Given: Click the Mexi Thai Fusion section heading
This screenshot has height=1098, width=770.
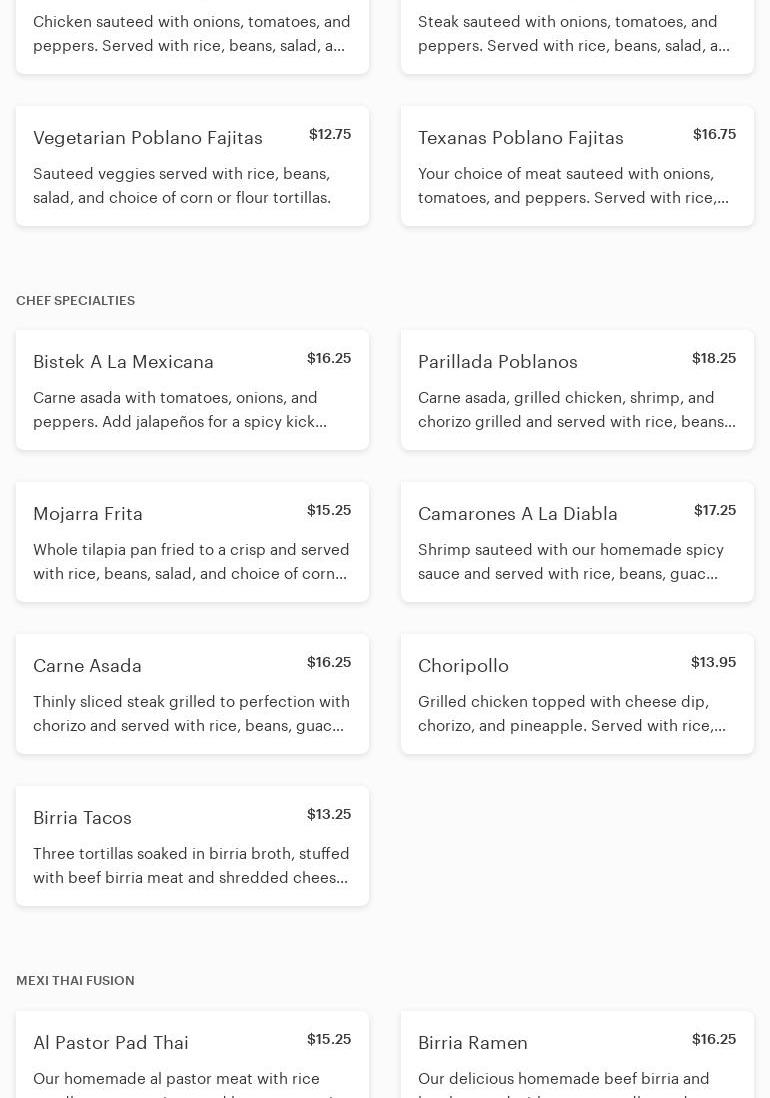Looking at the screenshot, I should tap(75, 981).
